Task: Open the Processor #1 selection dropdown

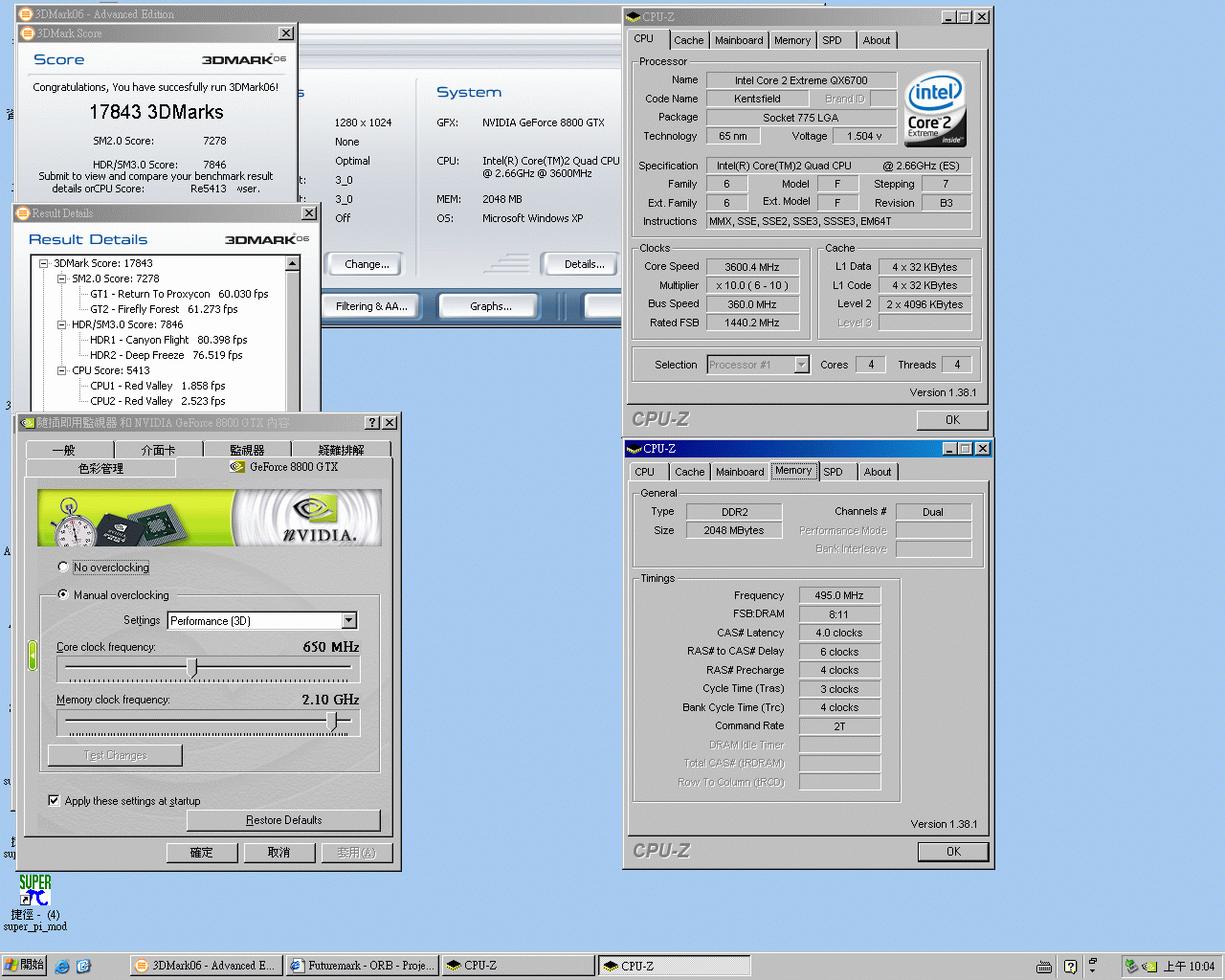Action: (x=802, y=365)
